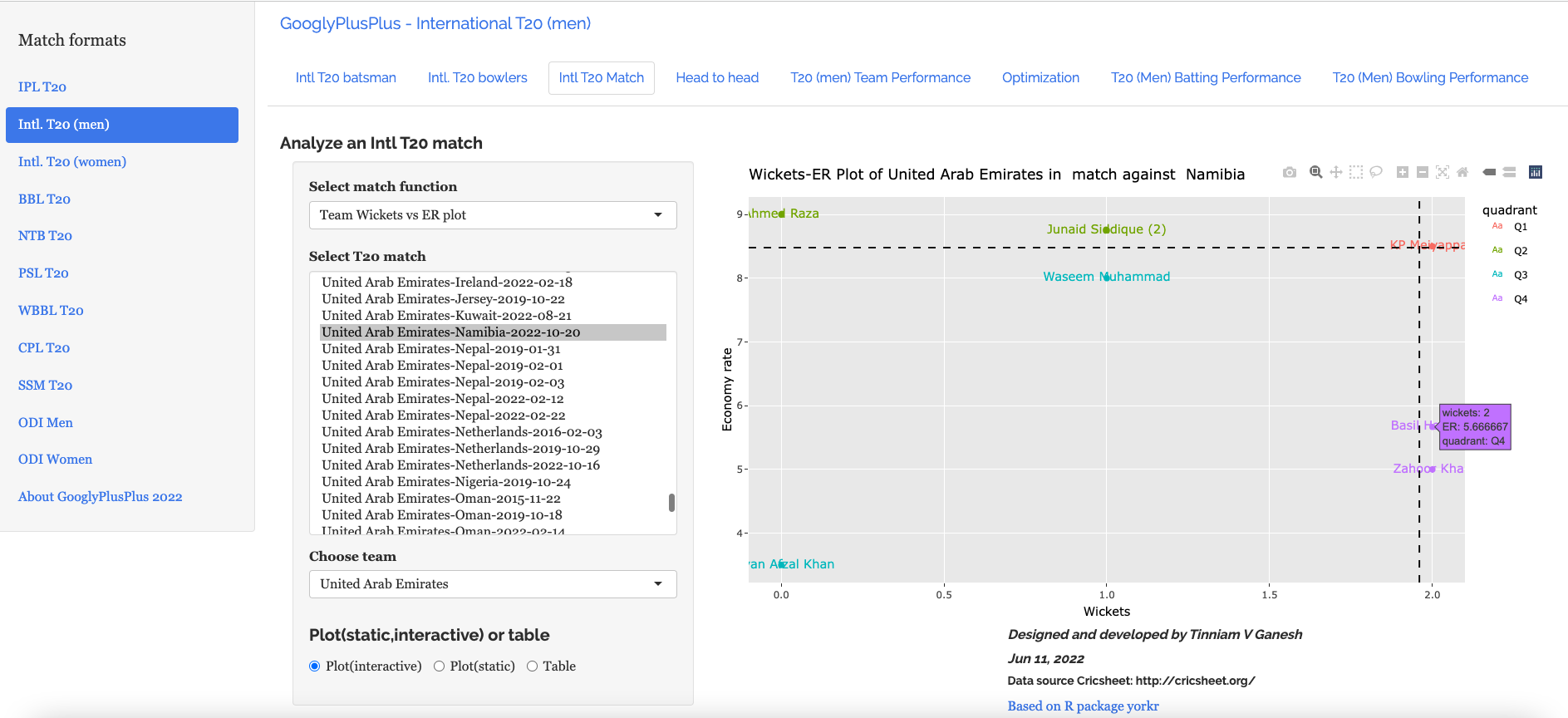
Task: Choose the Box Select tool
Action: pyautogui.click(x=1355, y=172)
